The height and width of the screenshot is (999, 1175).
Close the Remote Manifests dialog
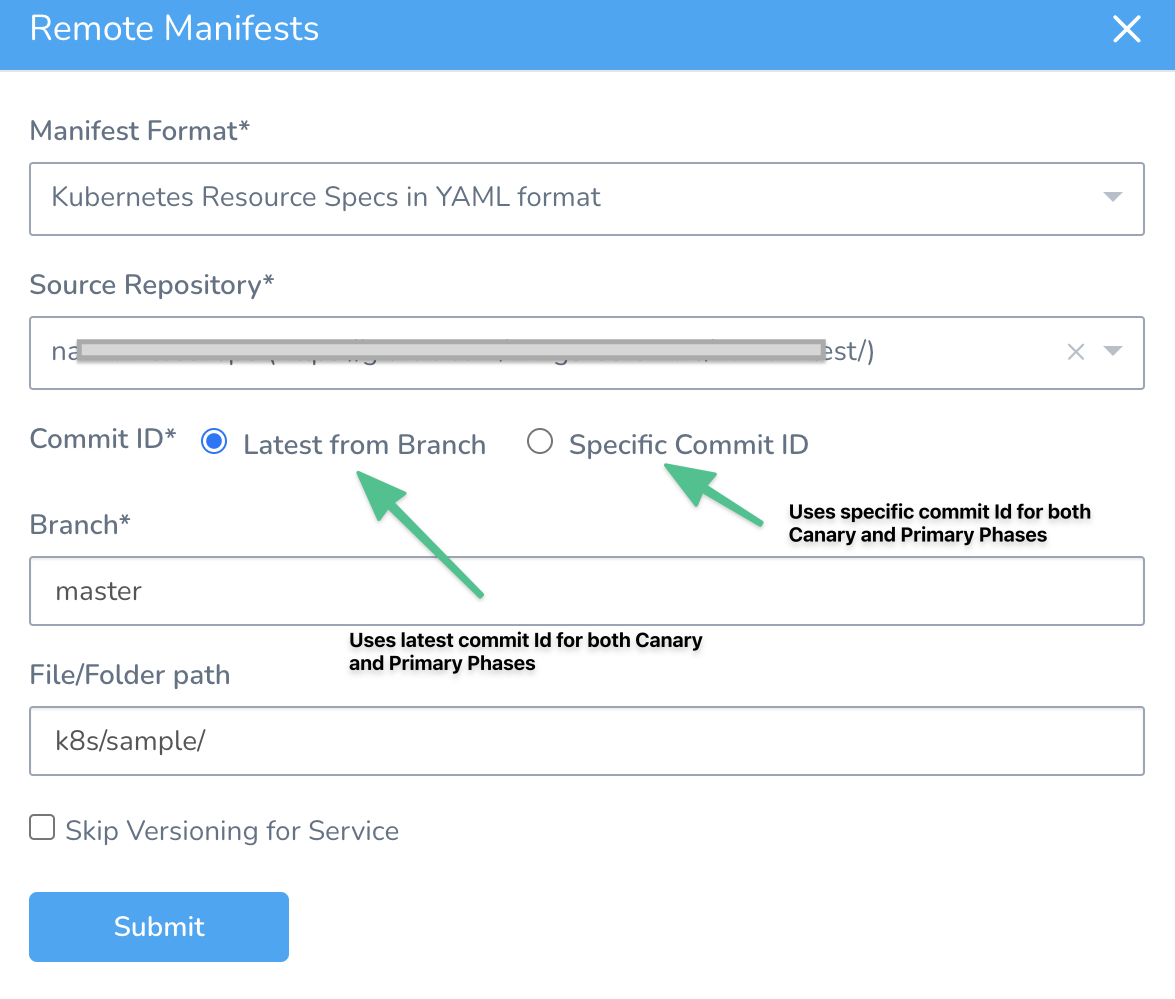(x=1126, y=29)
